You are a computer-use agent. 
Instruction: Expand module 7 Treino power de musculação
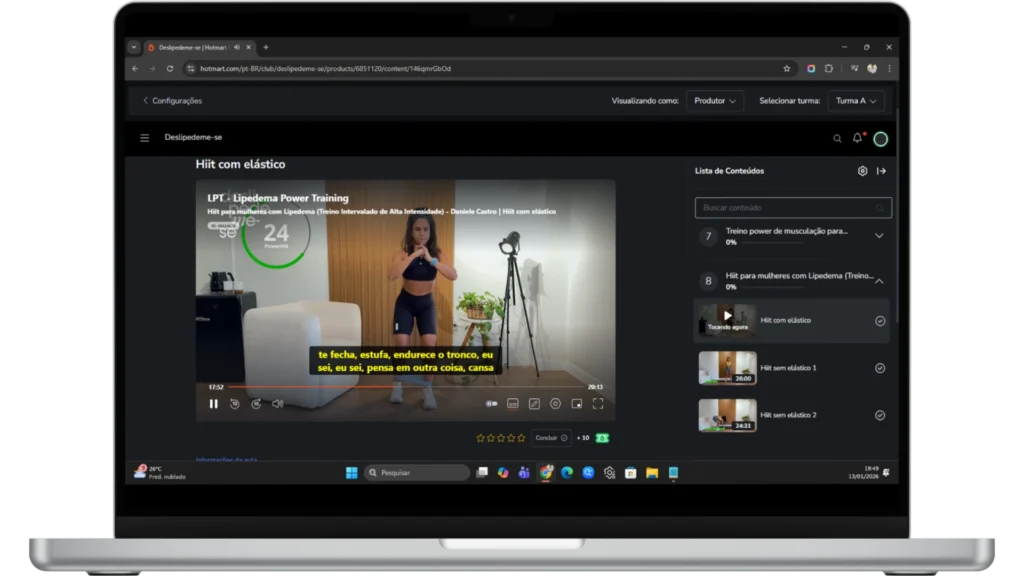pos(879,236)
